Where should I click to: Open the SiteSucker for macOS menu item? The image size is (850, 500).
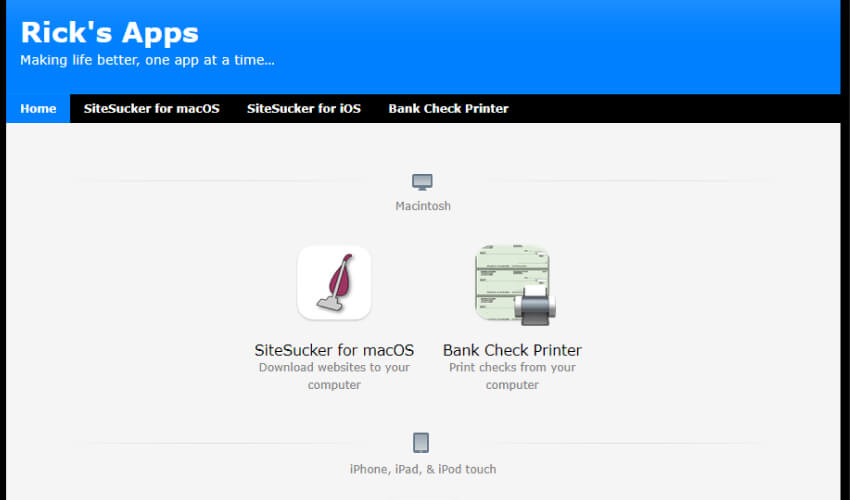(152, 108)
